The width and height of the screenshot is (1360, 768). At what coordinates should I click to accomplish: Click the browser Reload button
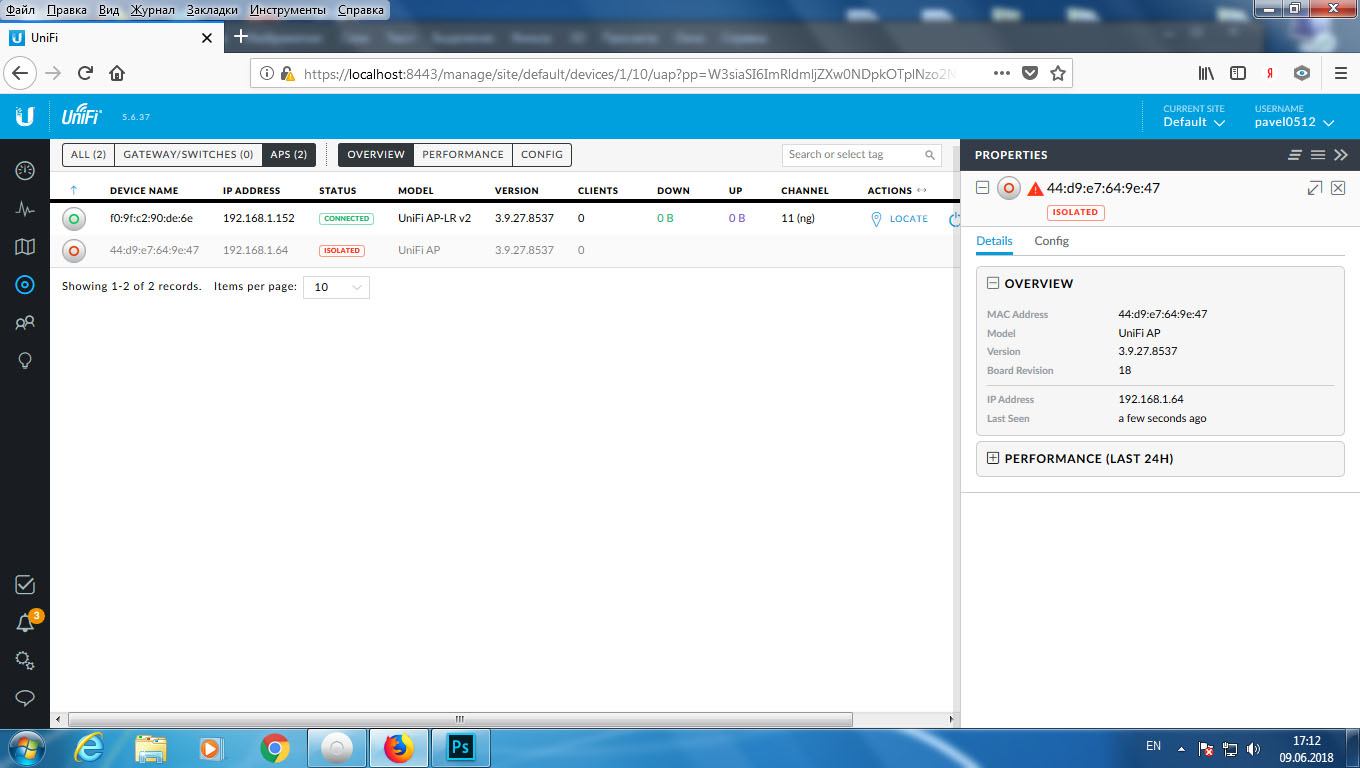click(85, 73)
